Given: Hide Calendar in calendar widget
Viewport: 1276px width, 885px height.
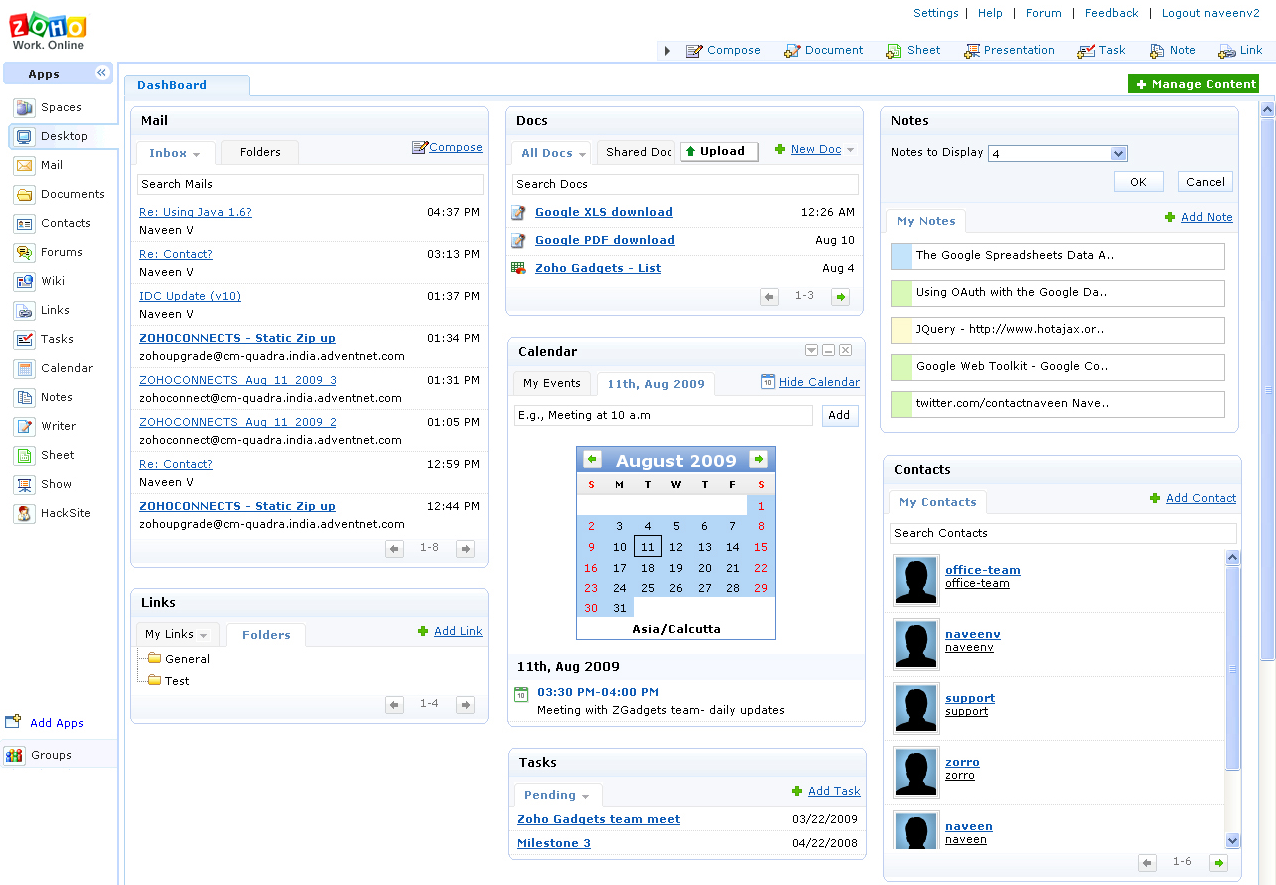Looking at the screenshot, I should coord(819,382).
